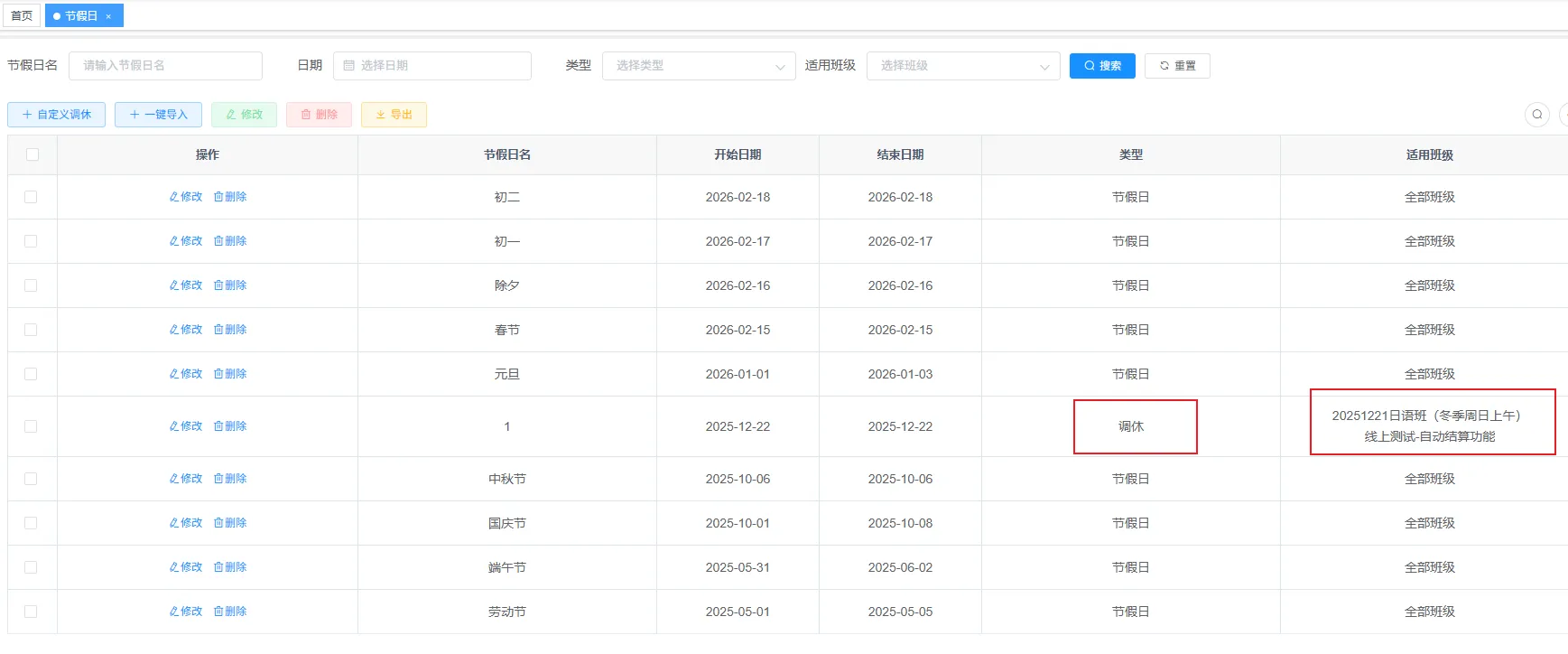Check the checkbox for the 端午节 row
The width and height of the screenshot is (1568, 654).
coord(31,567)
